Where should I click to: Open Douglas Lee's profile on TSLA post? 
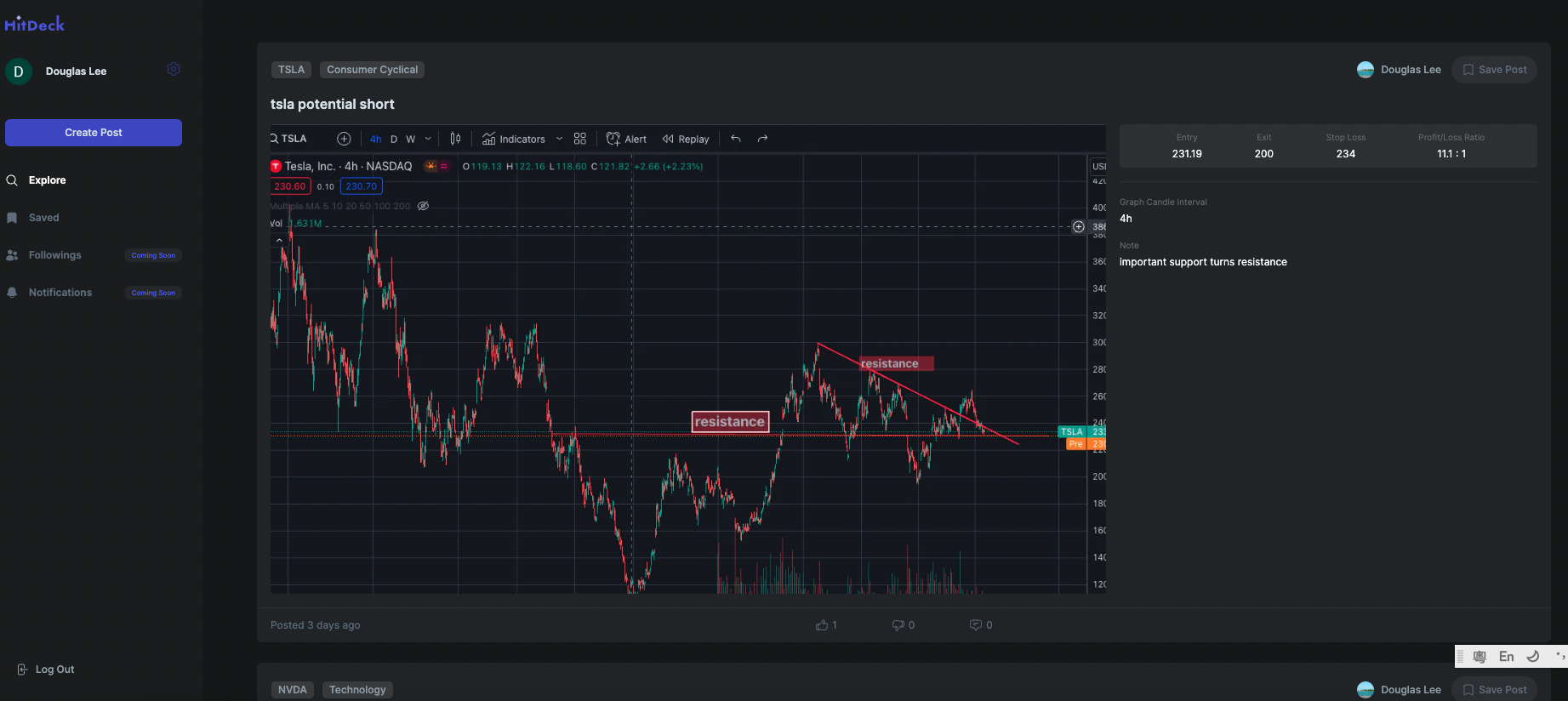tap(1399, 70)
